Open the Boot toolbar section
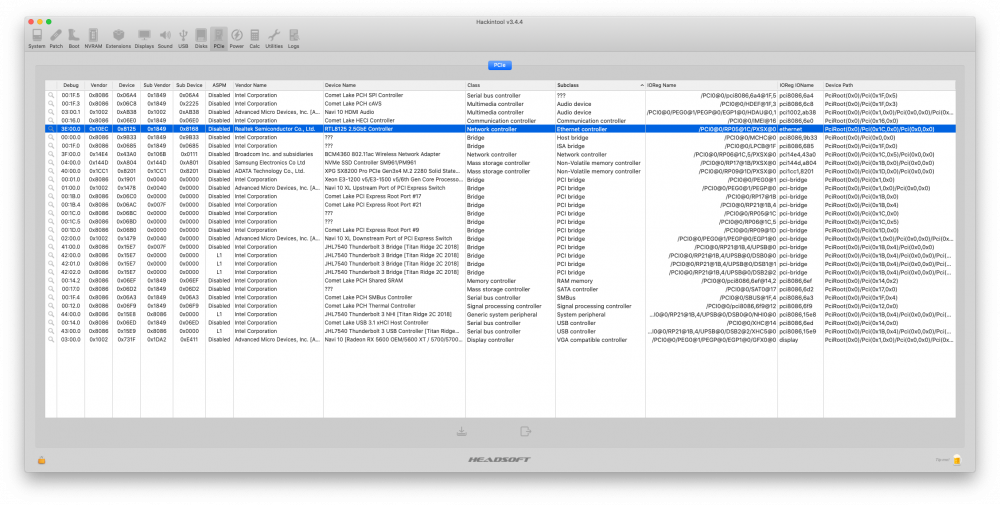Screen dimensions: 1000x505 (74, 38)
